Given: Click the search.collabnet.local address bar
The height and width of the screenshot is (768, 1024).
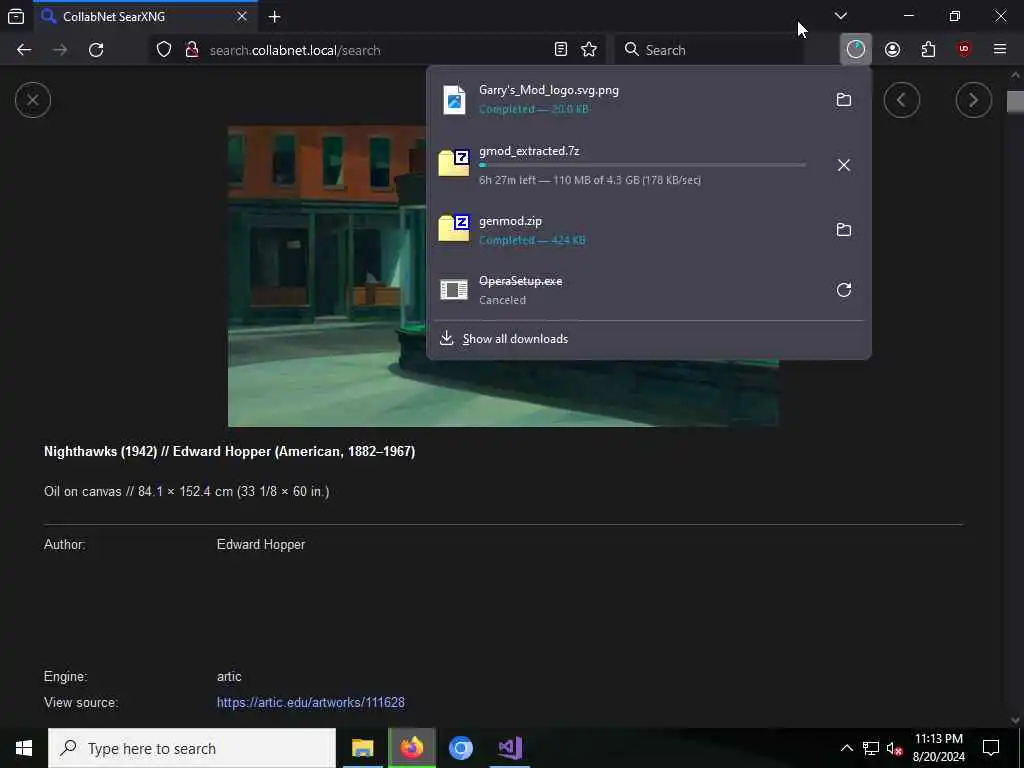Looking at the screenshot, I should click(376, 50).
